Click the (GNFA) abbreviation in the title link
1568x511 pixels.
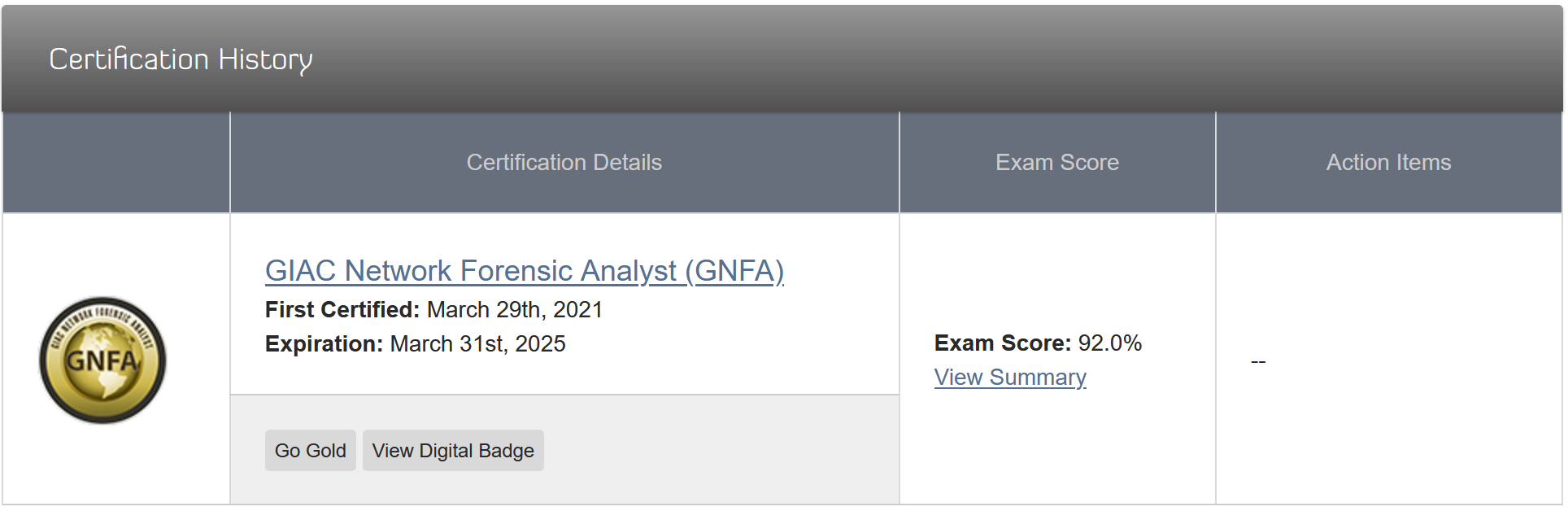[x=735, y=271]
